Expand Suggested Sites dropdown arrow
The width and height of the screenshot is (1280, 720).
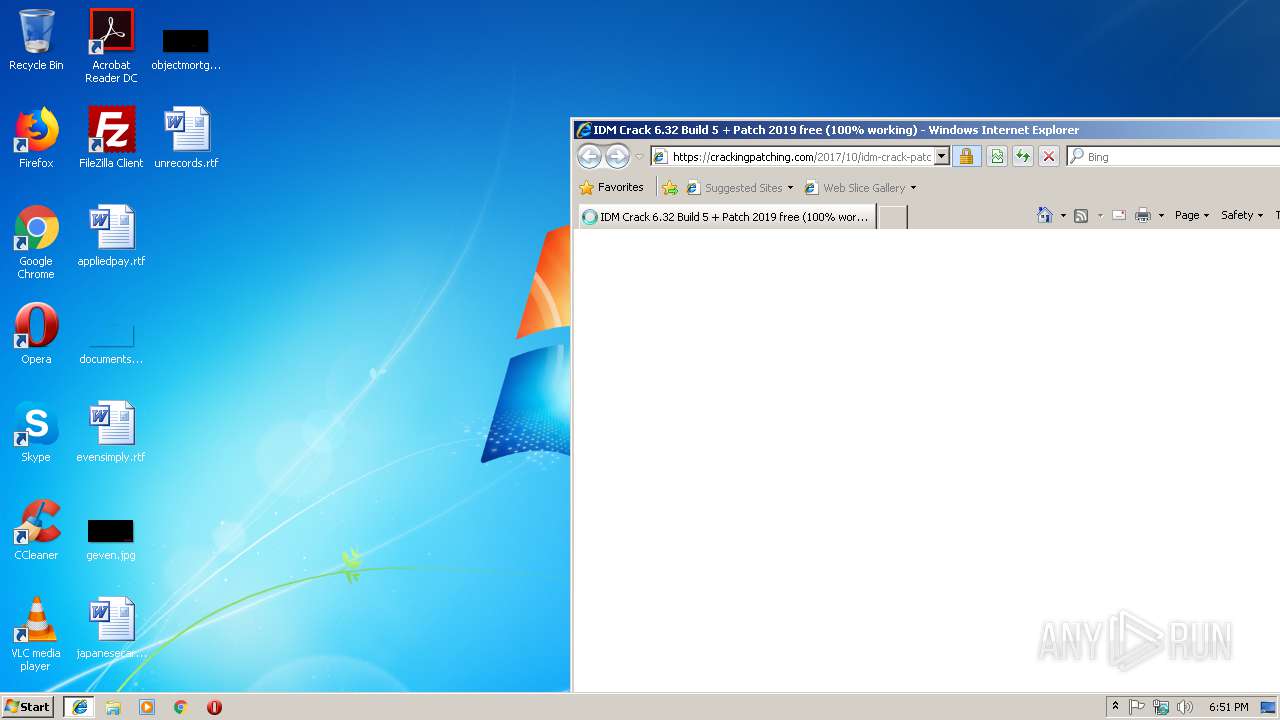pos(790,188)
